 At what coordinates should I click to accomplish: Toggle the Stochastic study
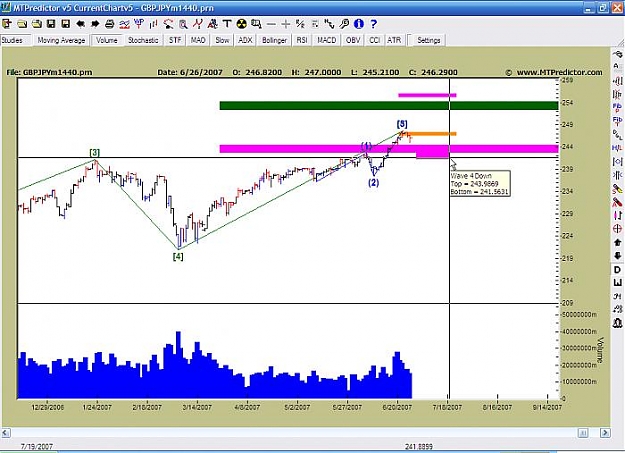[x=143, y=40]
